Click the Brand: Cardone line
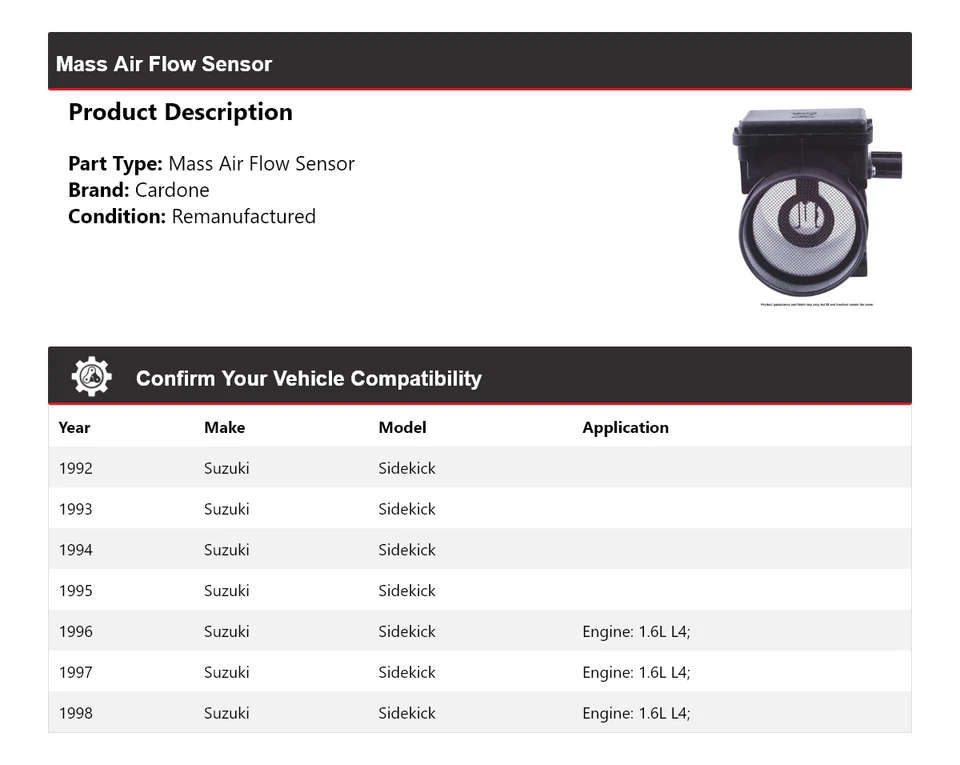 coord(139,190)
